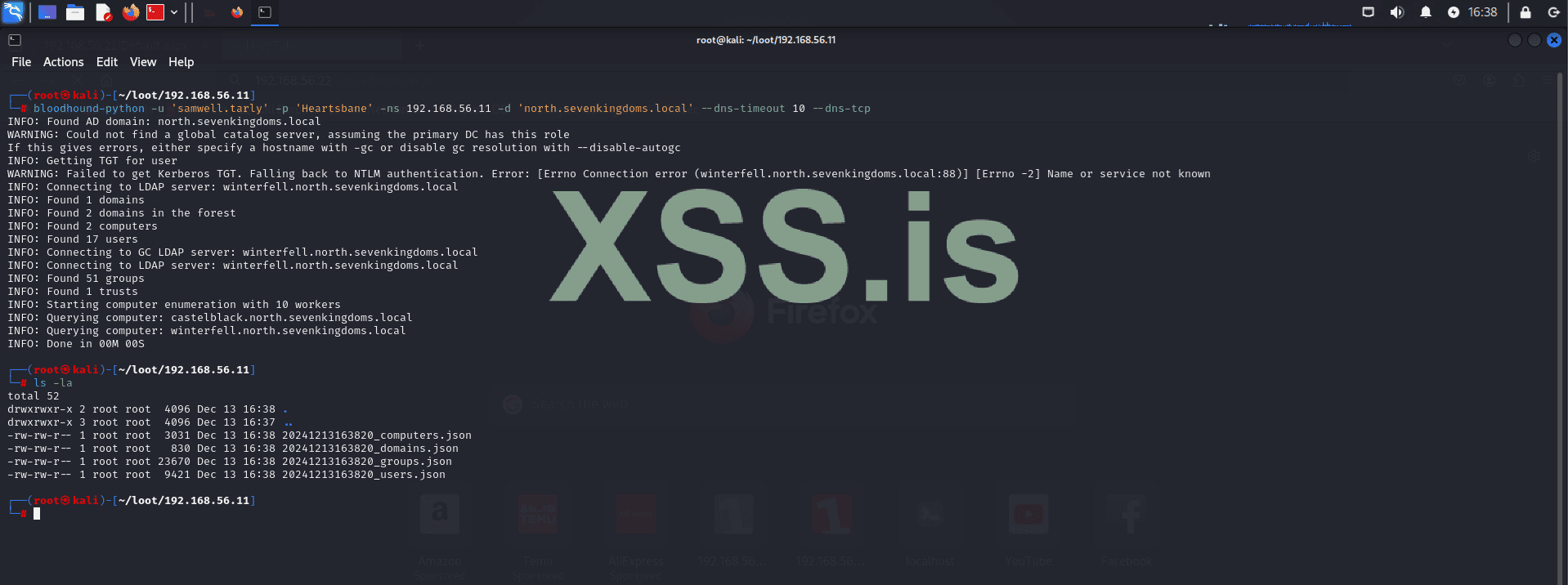
Task: Click the --dns-tcp option text
Action: pos(841,109)
